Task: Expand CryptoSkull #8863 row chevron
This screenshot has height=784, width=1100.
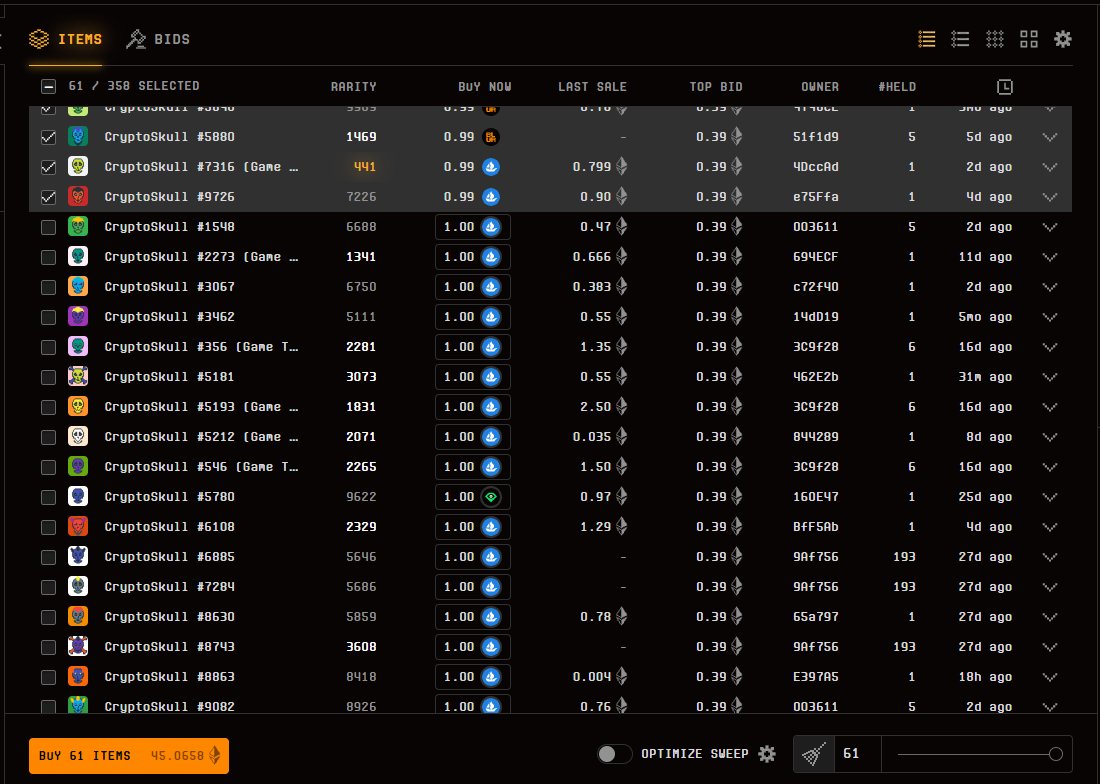Action: (1049, 677)
